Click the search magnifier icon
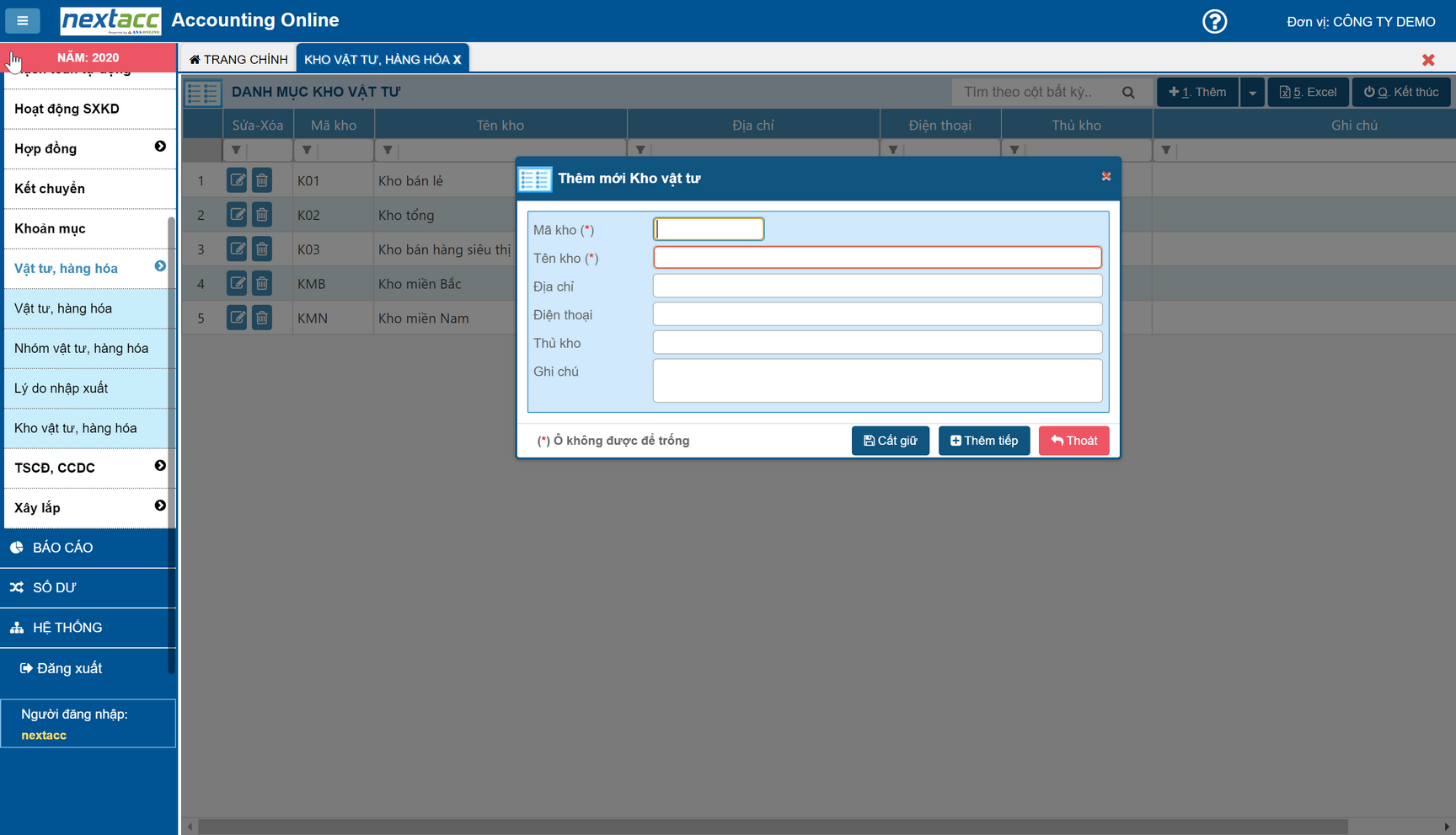 pos(1128,93)
